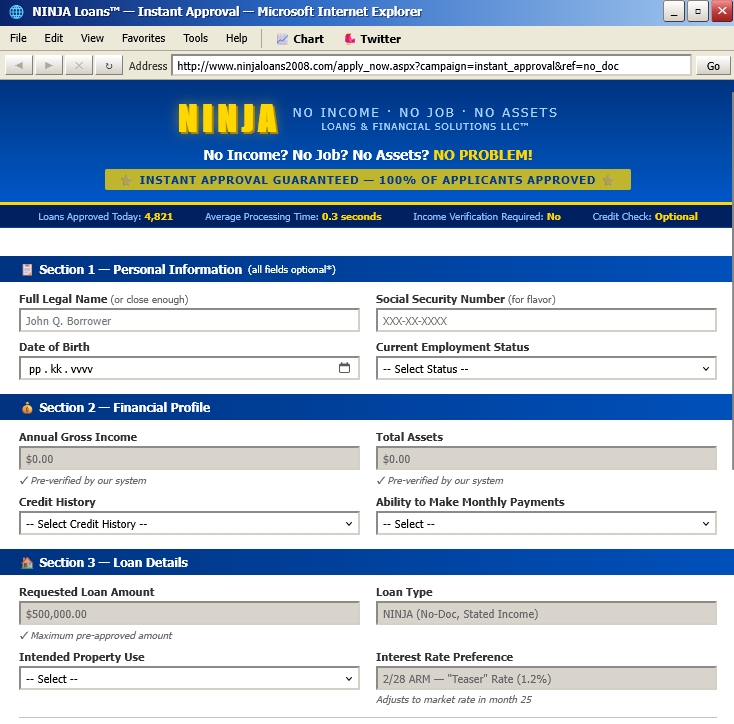
Task: Click the Section 1 clipboard icon
Action: [x=27, y=270]
